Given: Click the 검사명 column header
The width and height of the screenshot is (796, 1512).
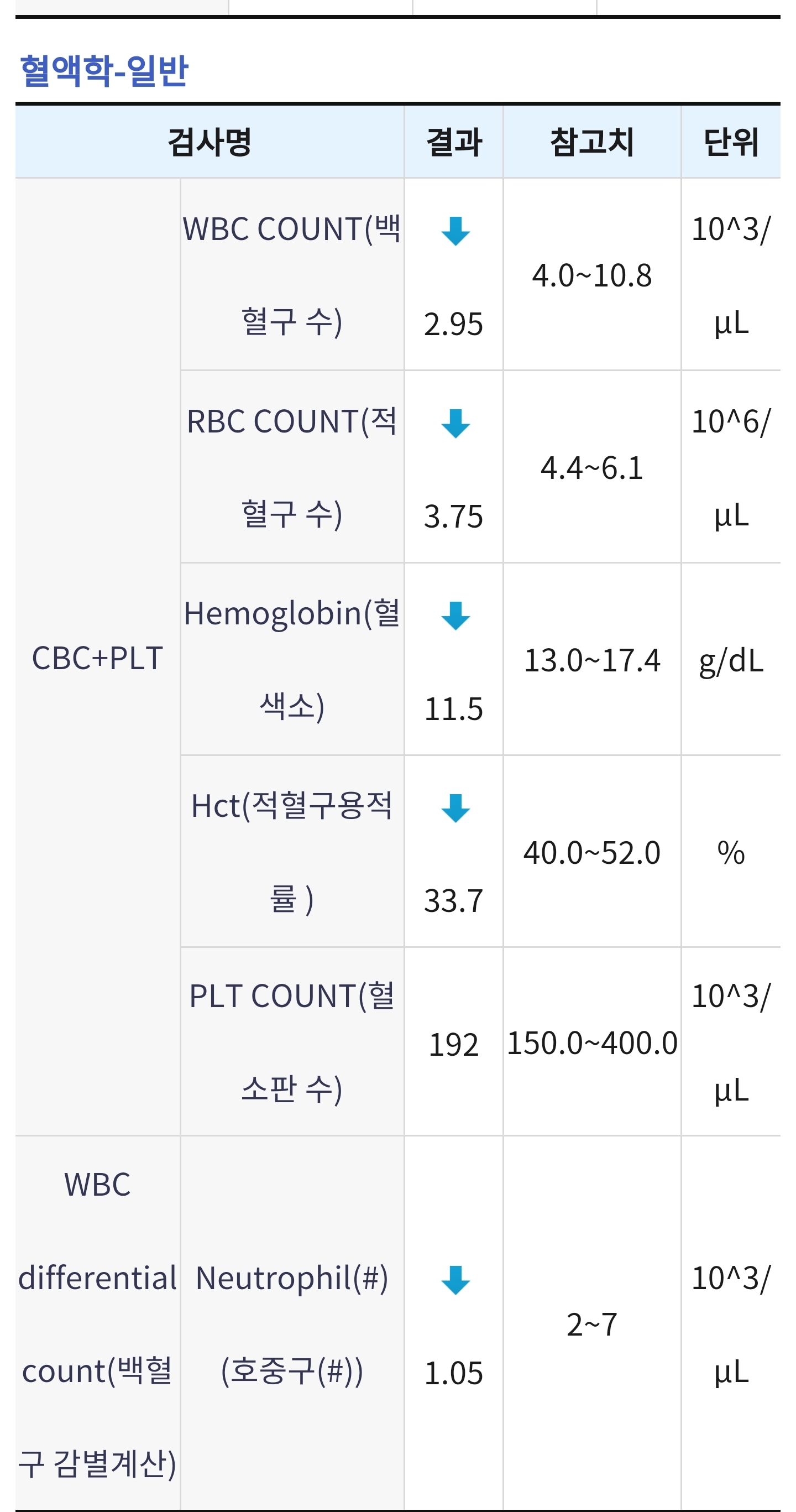Looking at the screenshot, I should (210, 142).
